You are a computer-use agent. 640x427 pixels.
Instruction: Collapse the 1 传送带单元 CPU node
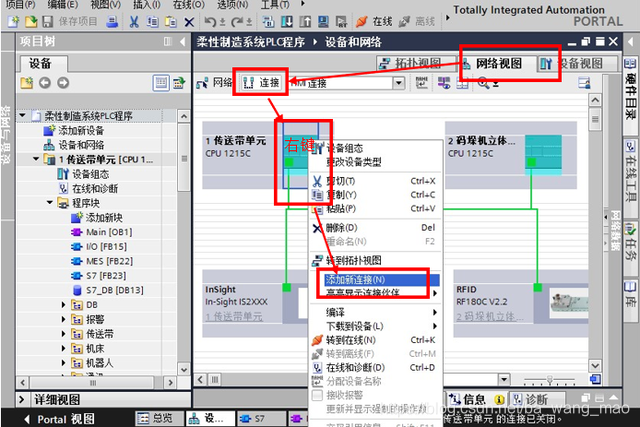[36, 159]
